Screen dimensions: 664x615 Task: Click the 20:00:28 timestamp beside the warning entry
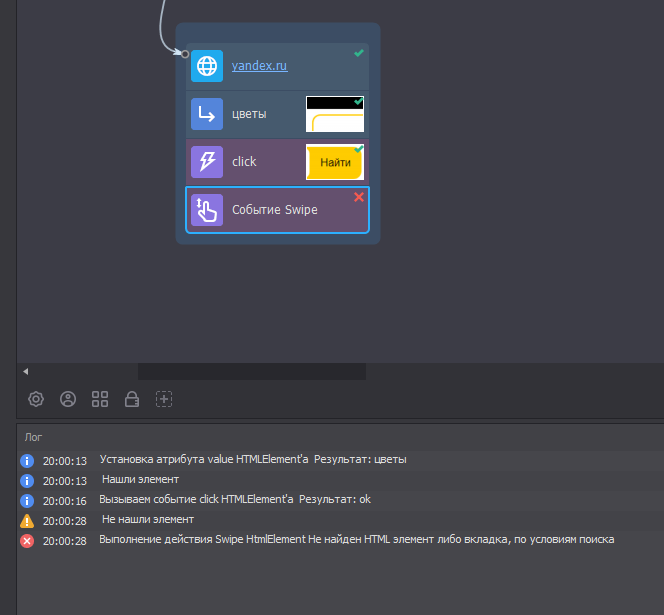[65, 521]
